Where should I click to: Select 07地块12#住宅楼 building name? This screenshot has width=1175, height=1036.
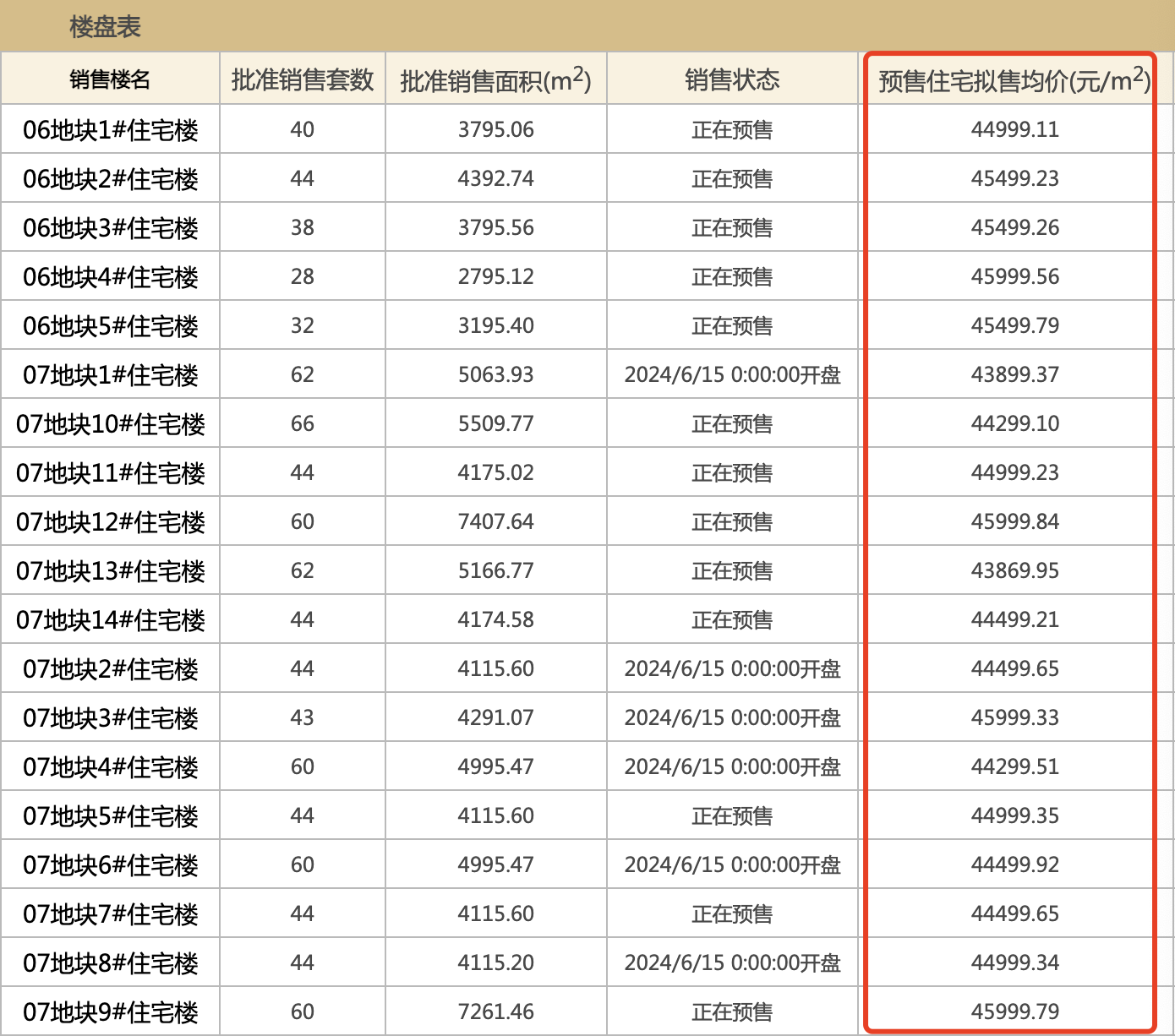(111, 521)
